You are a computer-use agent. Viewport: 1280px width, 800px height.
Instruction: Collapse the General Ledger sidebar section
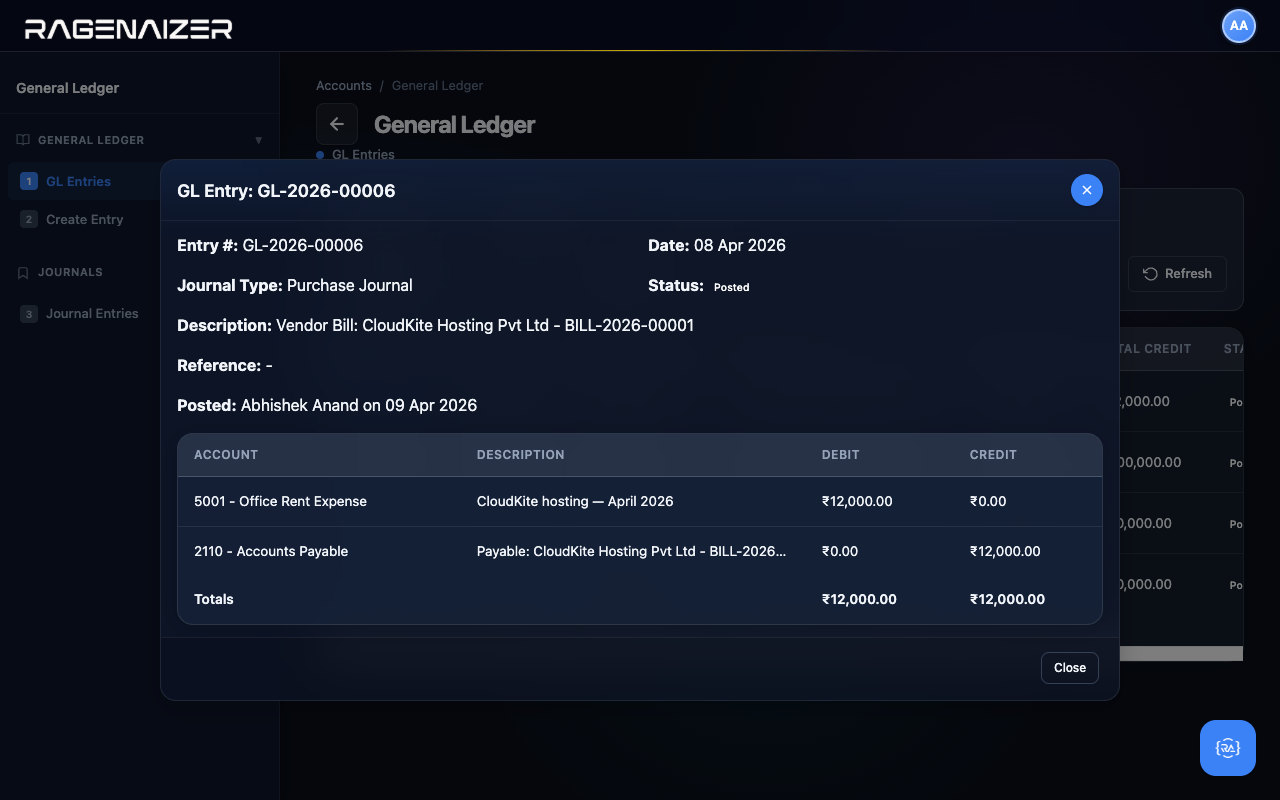(259, 140)
